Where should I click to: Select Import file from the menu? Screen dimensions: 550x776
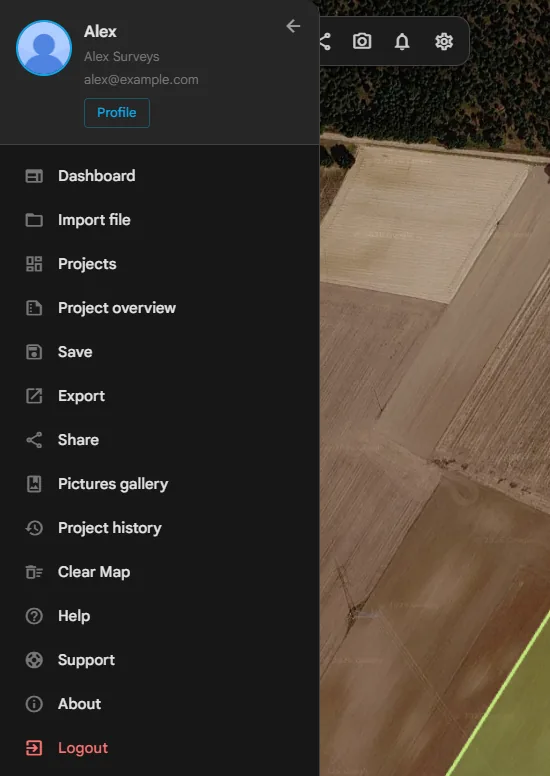(x=94, y=220)
